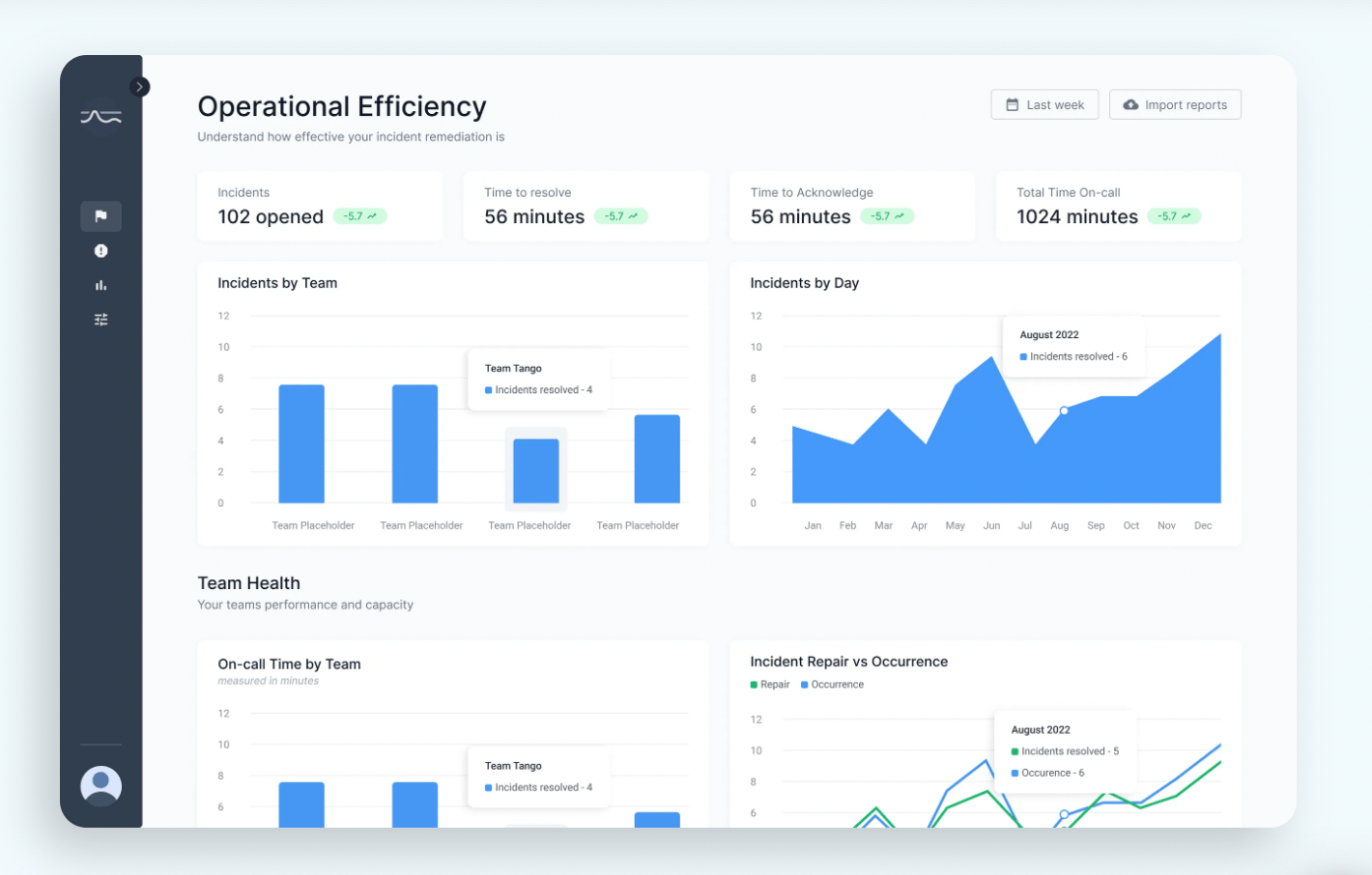
Task: Click the Incident Repair vs Occurrence title
Action: point(848,662)
